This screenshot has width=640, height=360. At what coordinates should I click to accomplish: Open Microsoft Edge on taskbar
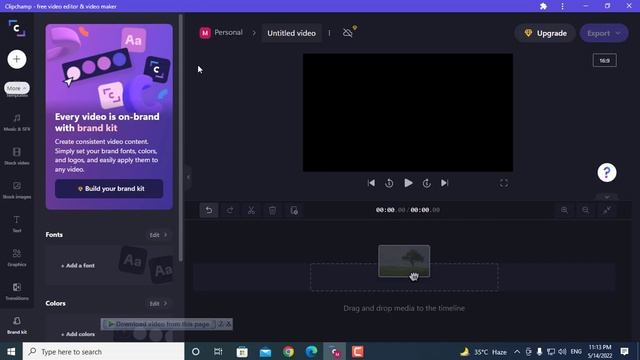311,351
